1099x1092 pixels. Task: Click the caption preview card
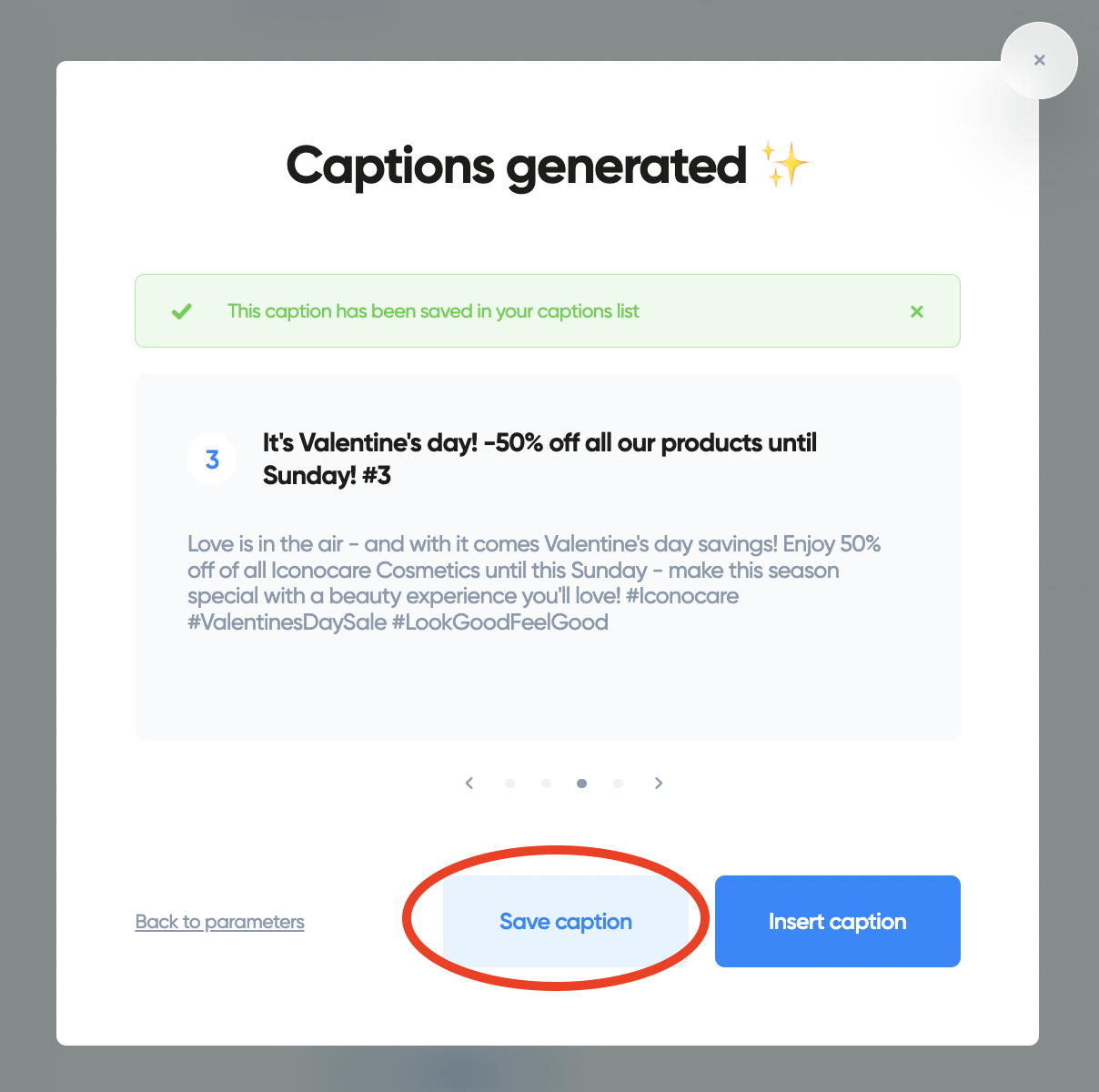547,555
